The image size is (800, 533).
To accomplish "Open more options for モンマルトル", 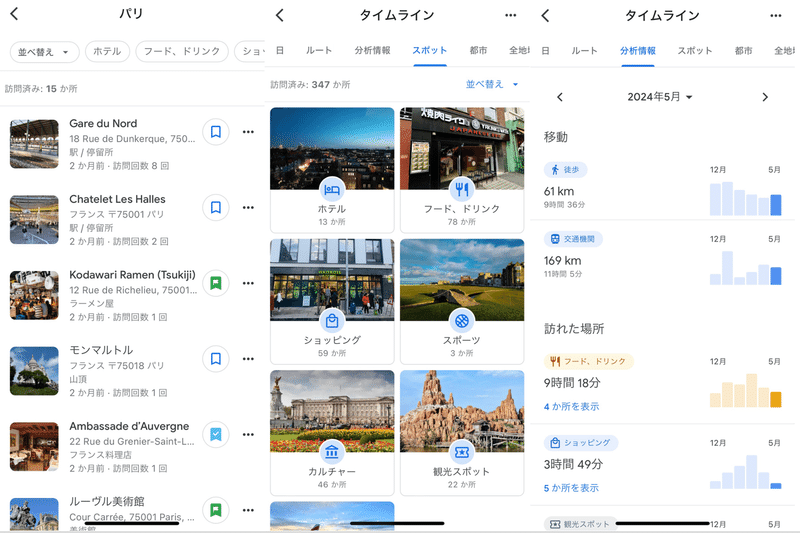I will [248, 359].
